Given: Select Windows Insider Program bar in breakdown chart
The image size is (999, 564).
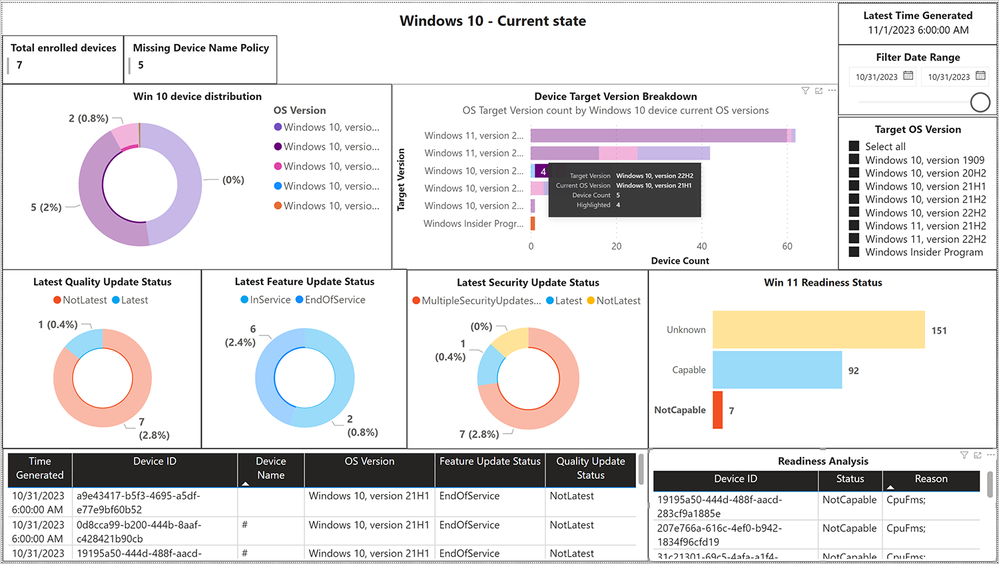Looking at the screenshot, I should [x=533, y=224].
